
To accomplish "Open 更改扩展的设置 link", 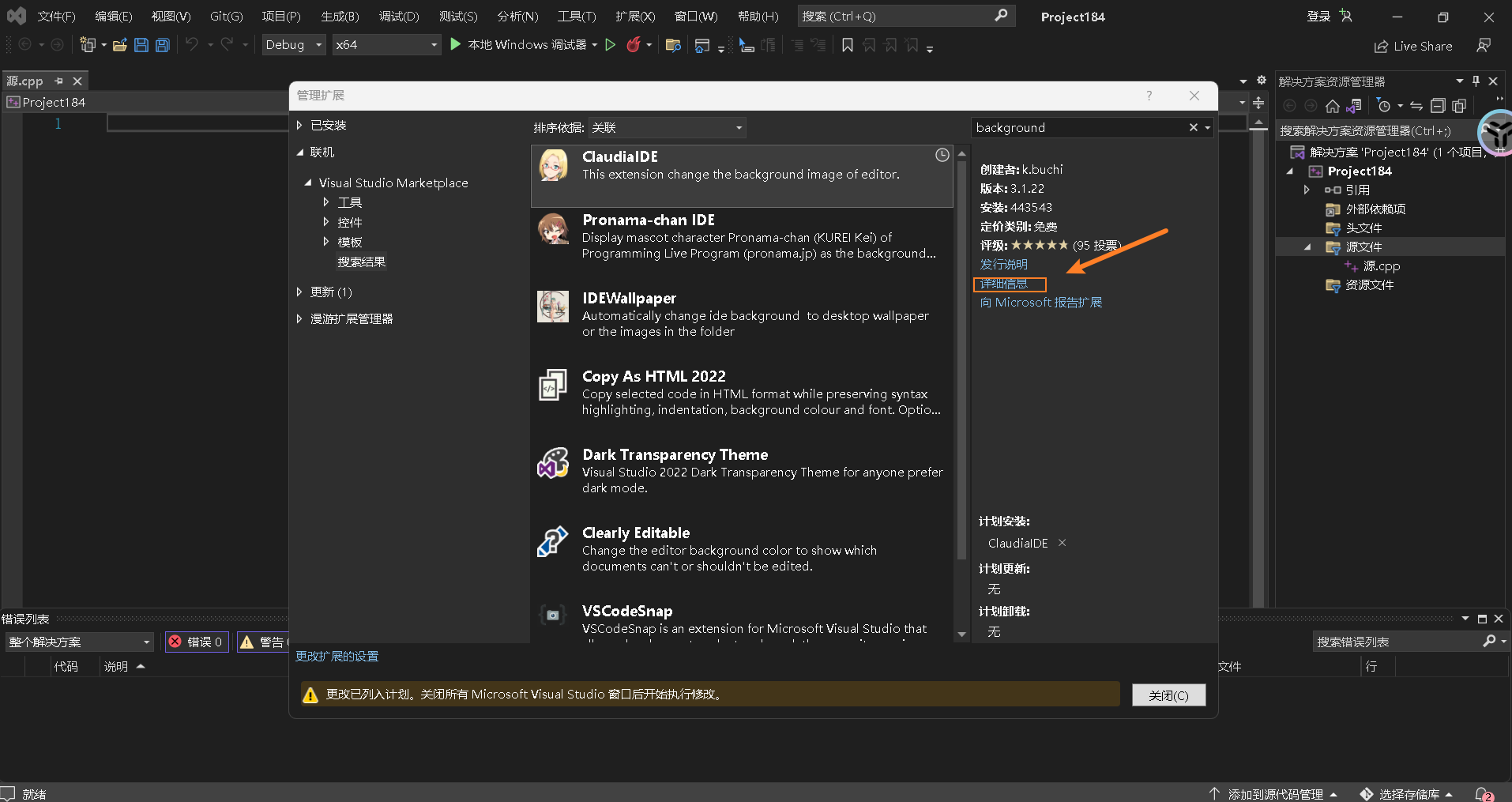I will click(337, 657).
